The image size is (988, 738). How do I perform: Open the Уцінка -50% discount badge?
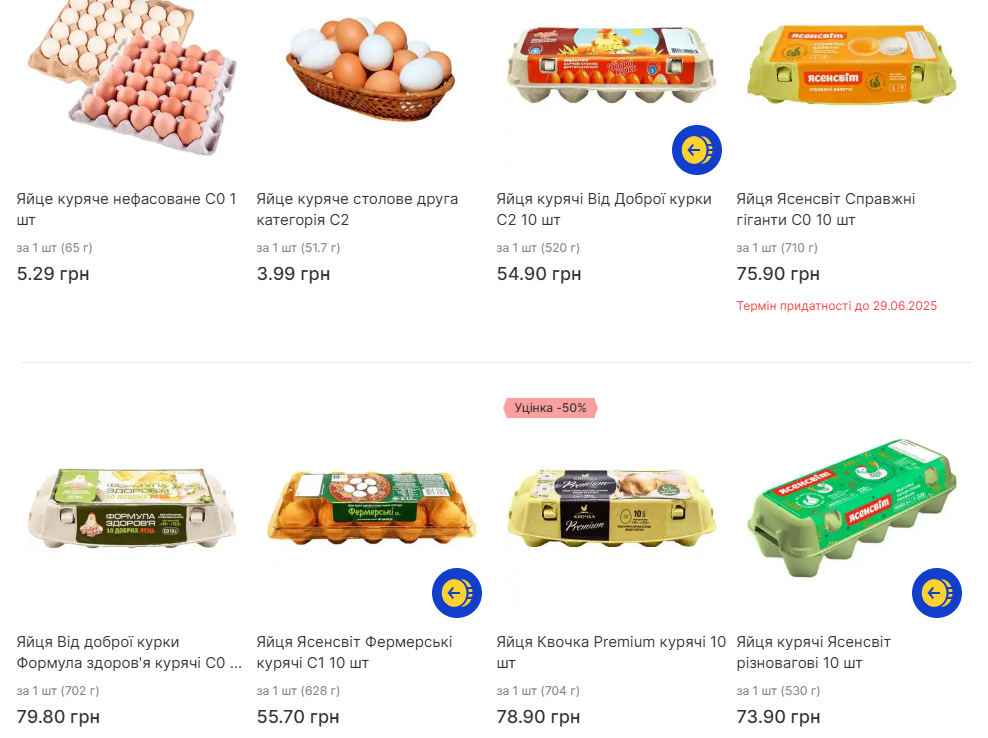click(548, 408)
